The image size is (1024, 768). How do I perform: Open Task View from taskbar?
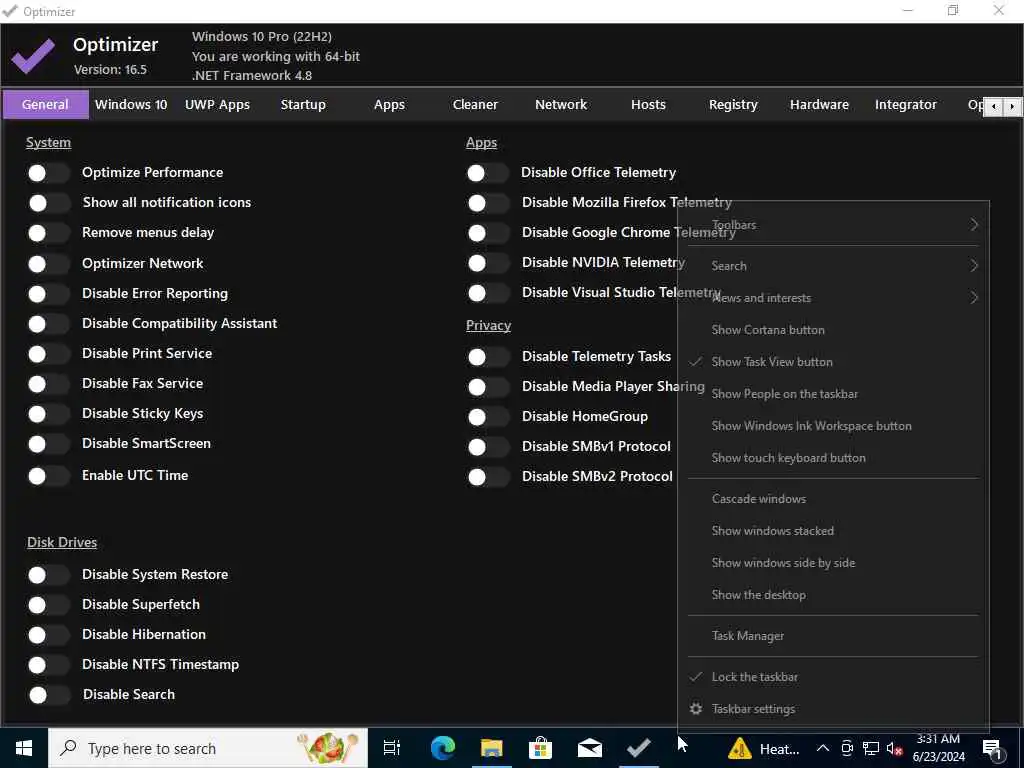pos(392,748)
